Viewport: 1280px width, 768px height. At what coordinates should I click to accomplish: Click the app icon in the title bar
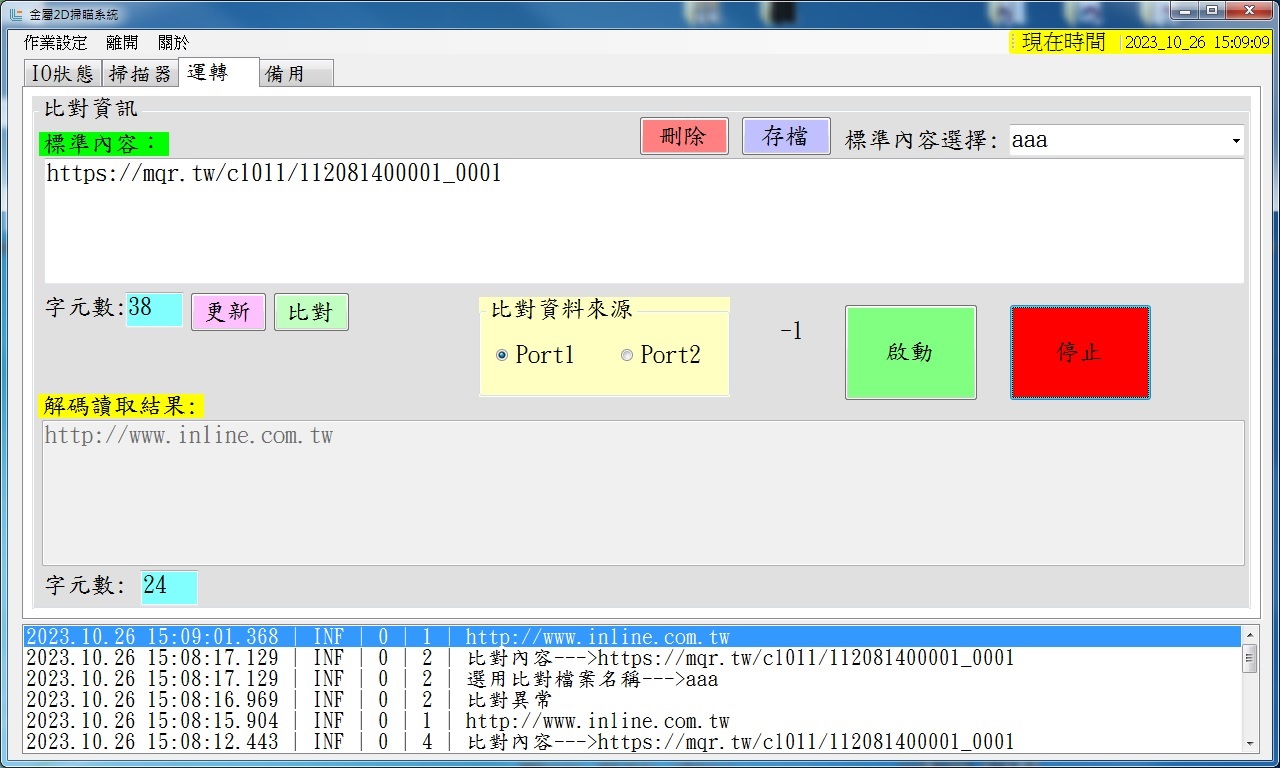click(14, 13)
